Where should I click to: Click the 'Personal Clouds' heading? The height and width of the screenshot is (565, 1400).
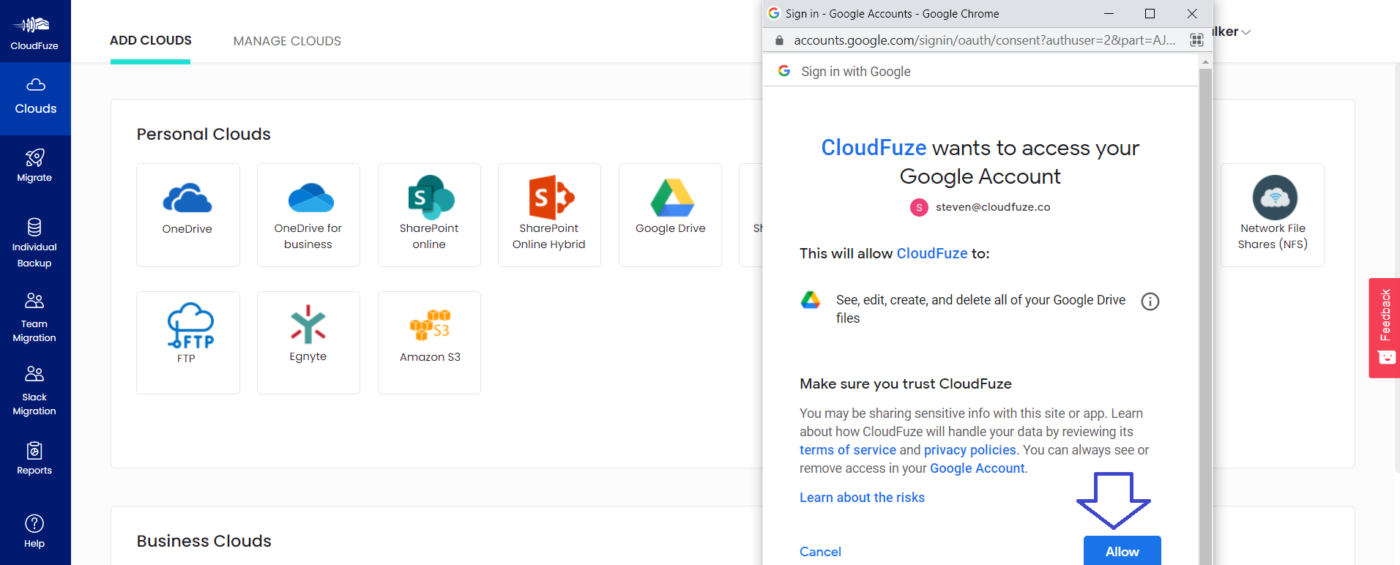pyautogui.click(x=204, y=134)
